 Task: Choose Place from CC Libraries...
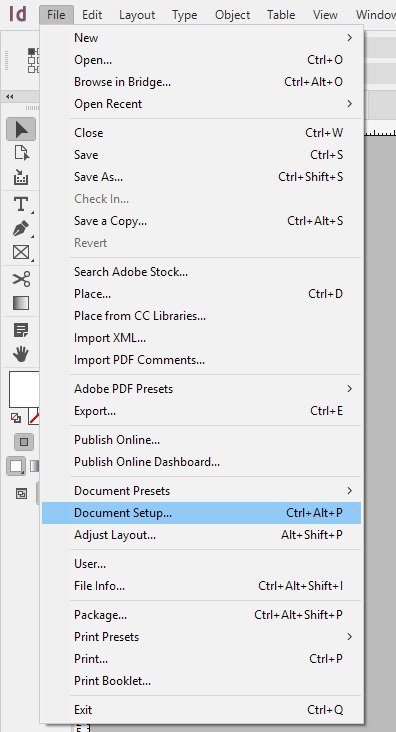pos(201,316)
